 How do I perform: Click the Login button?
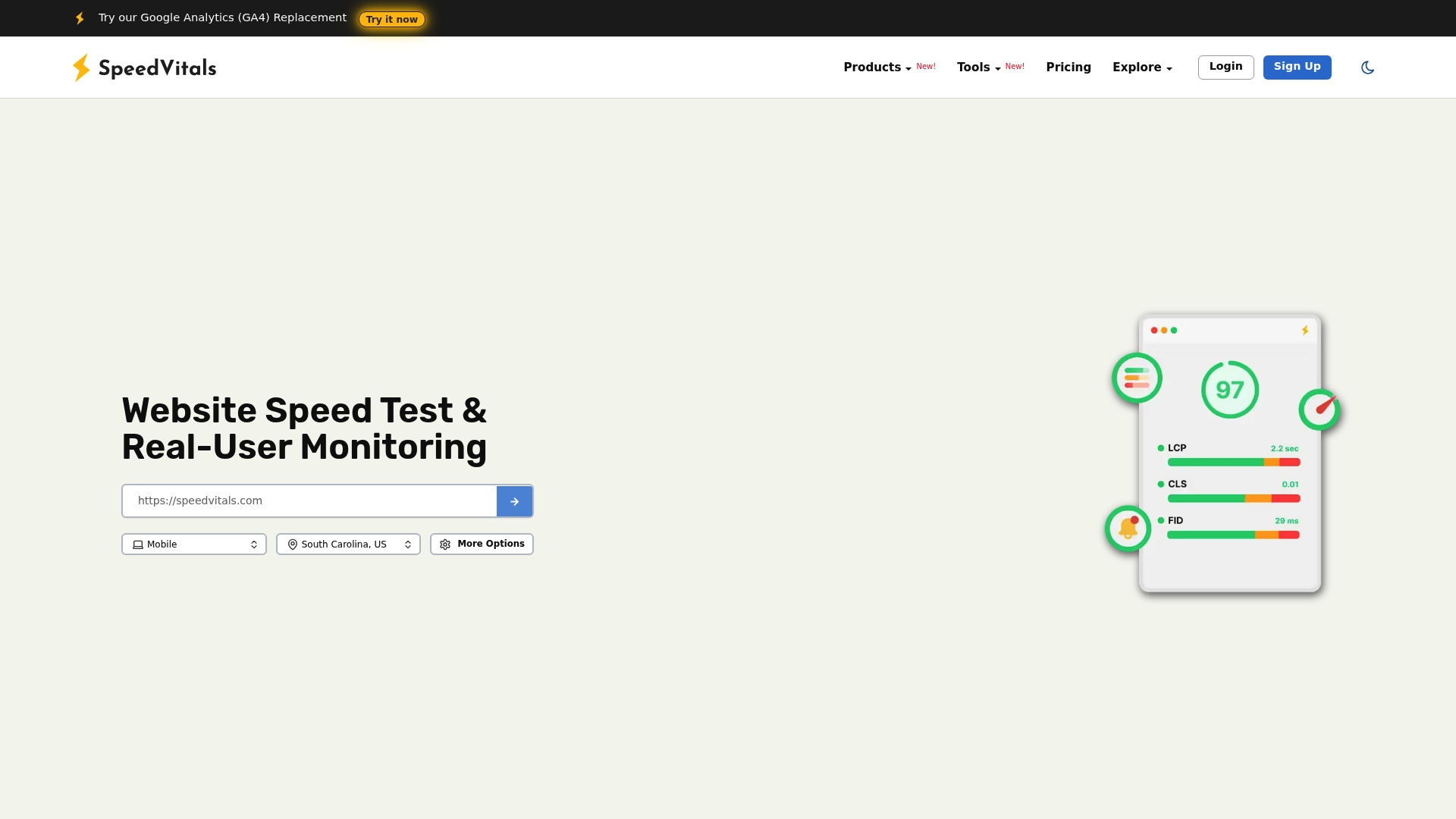click(1225, 67)
